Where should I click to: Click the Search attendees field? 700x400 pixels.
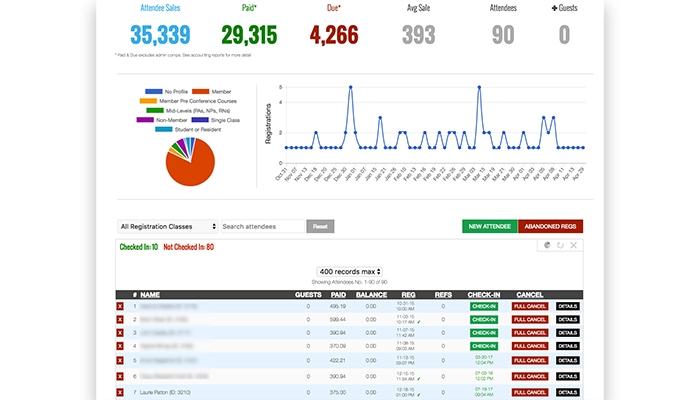point(263,226)
